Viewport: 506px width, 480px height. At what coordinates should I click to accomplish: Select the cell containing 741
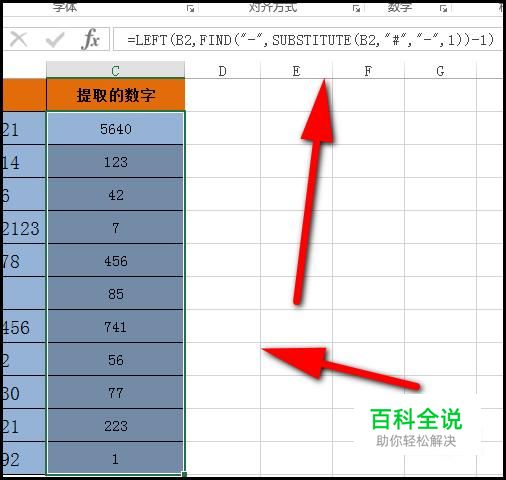(x=115, y=326)
